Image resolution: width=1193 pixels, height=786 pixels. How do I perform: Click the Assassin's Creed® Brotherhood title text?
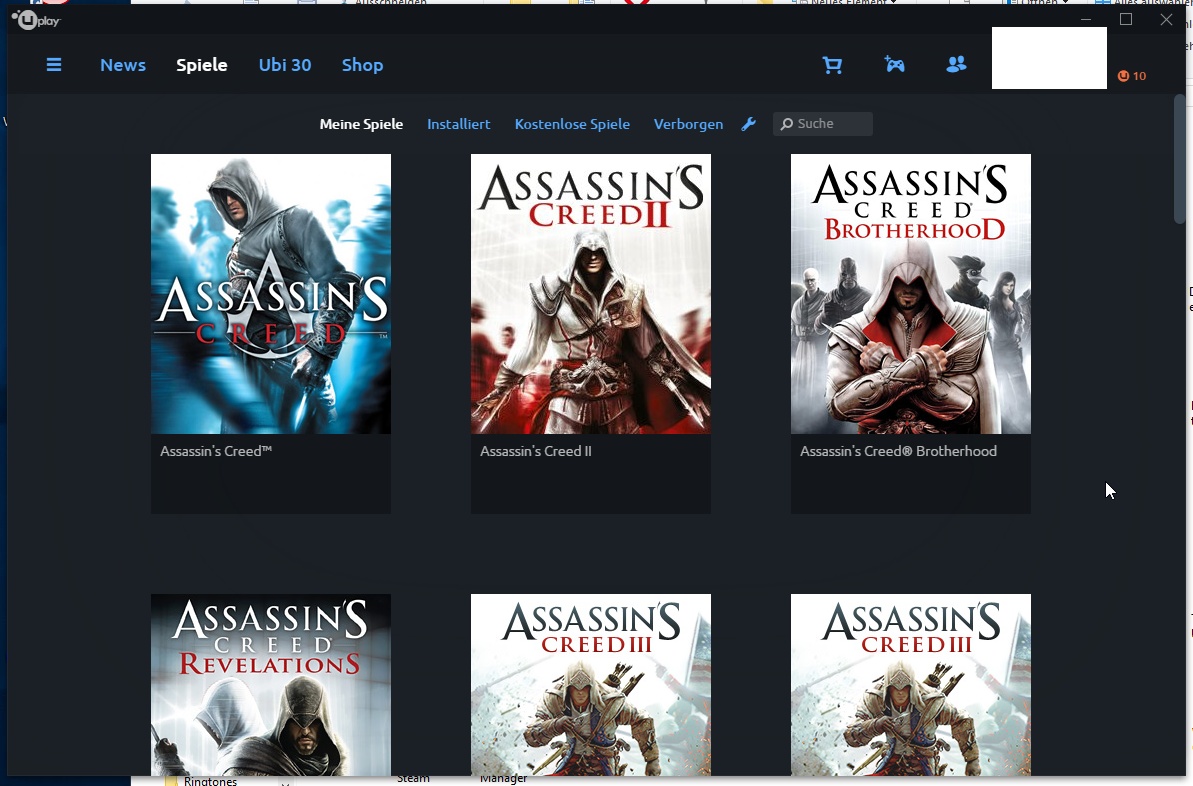pos(898,451)
